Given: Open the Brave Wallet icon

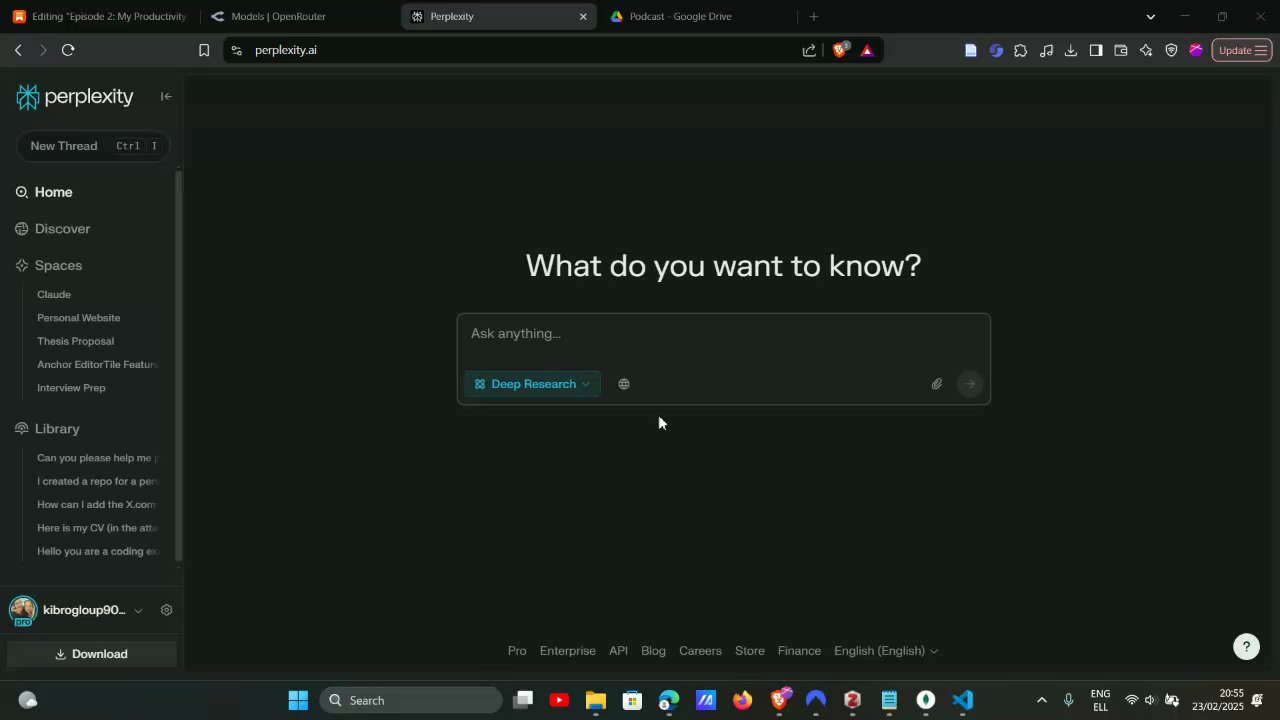Looking at the screenshot, I should pyautogui.click(x=1121, y=50).
